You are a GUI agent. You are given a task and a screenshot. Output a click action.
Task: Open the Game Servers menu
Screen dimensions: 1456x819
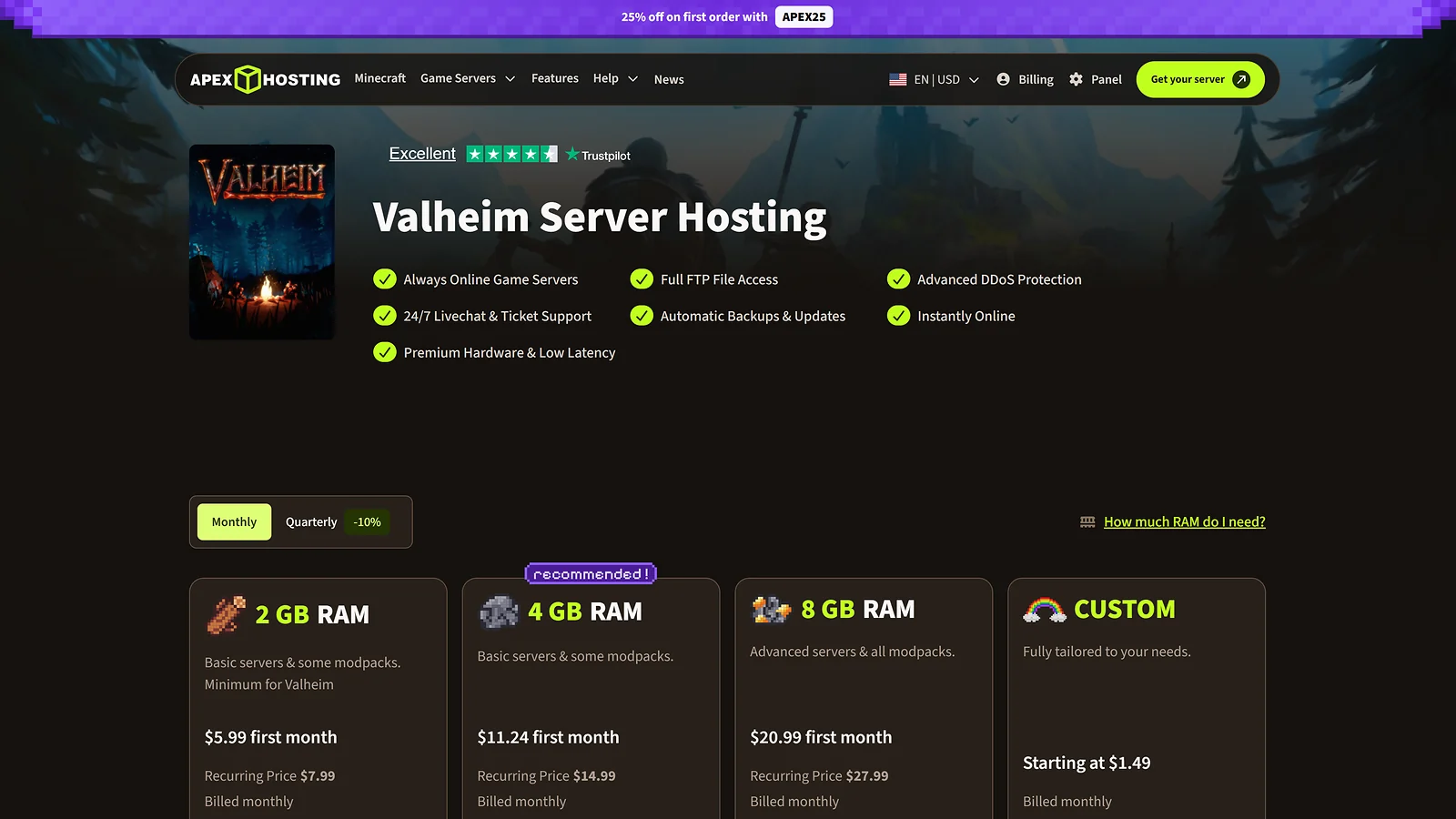coord(458,78)
